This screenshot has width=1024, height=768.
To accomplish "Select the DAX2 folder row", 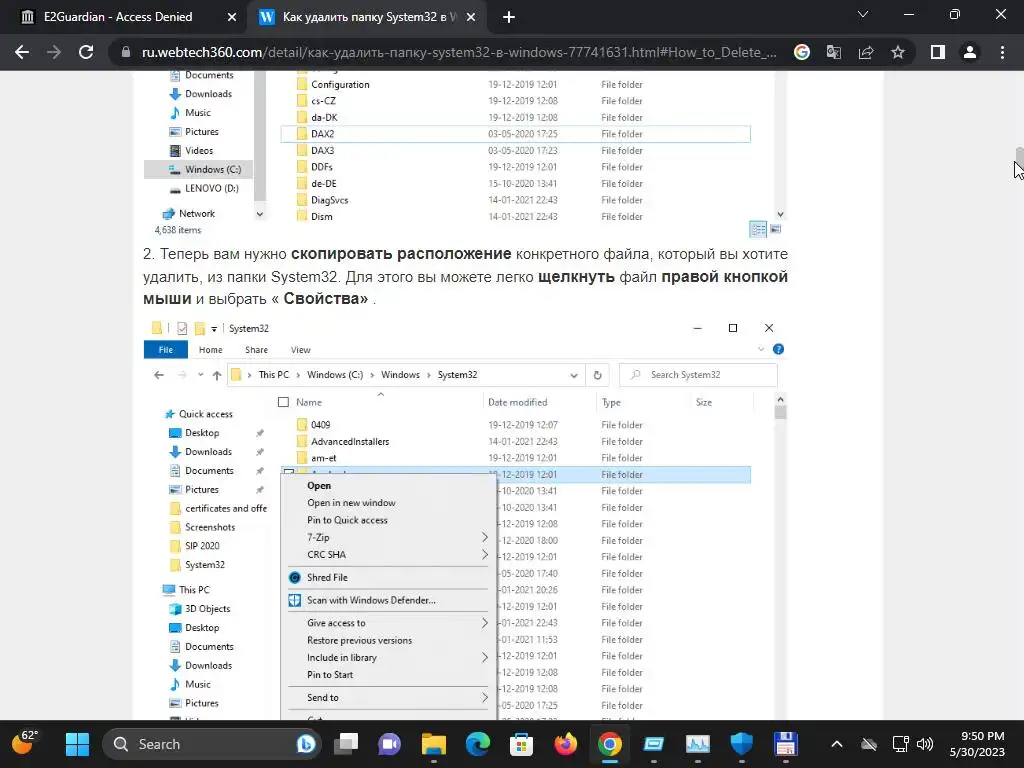I will (x=515, y=134).
